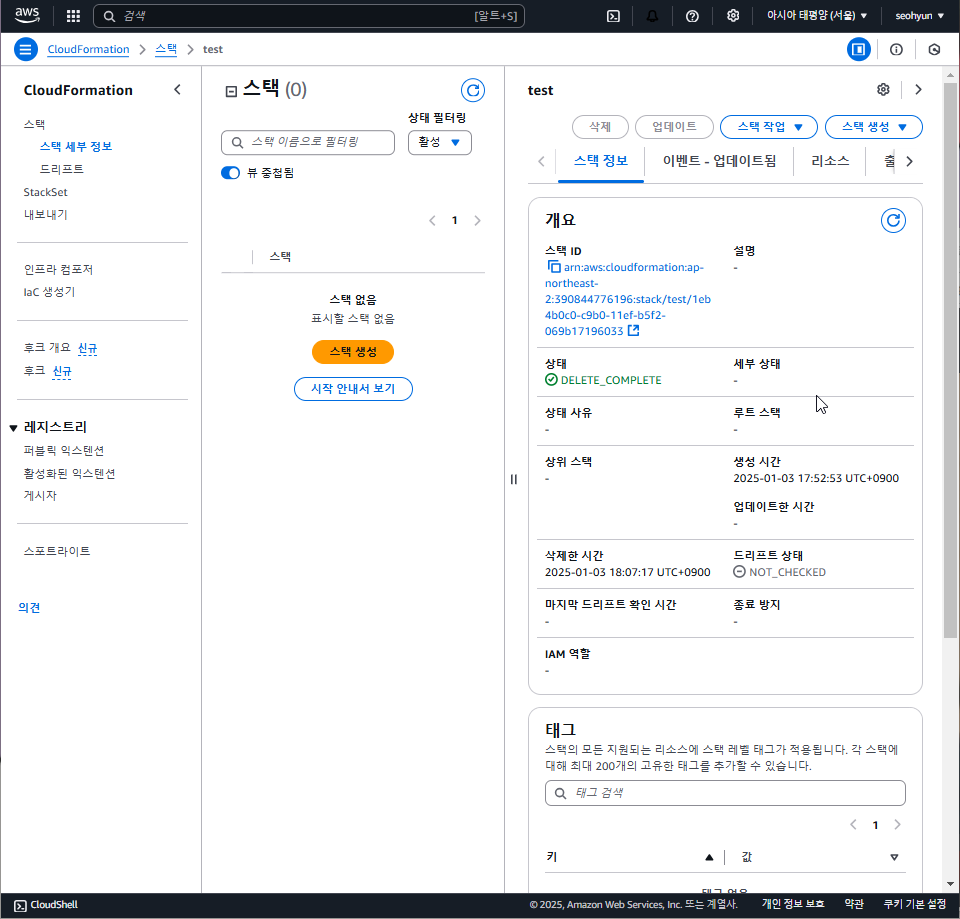The height and width of the screenshot is (919, 960).
Task: Open 스택 세부 정보 in the sidebar
Action: click(76, 146)
